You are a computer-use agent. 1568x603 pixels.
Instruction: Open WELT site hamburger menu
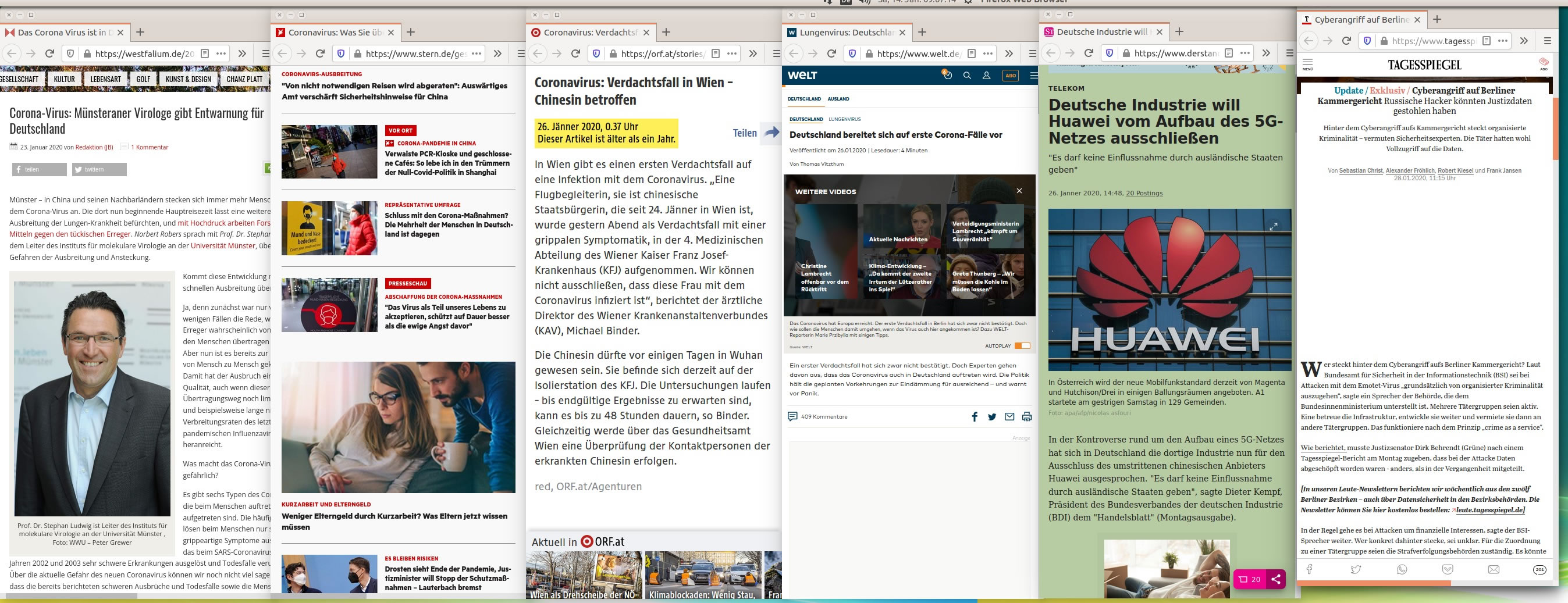[x=1033, y=76]
